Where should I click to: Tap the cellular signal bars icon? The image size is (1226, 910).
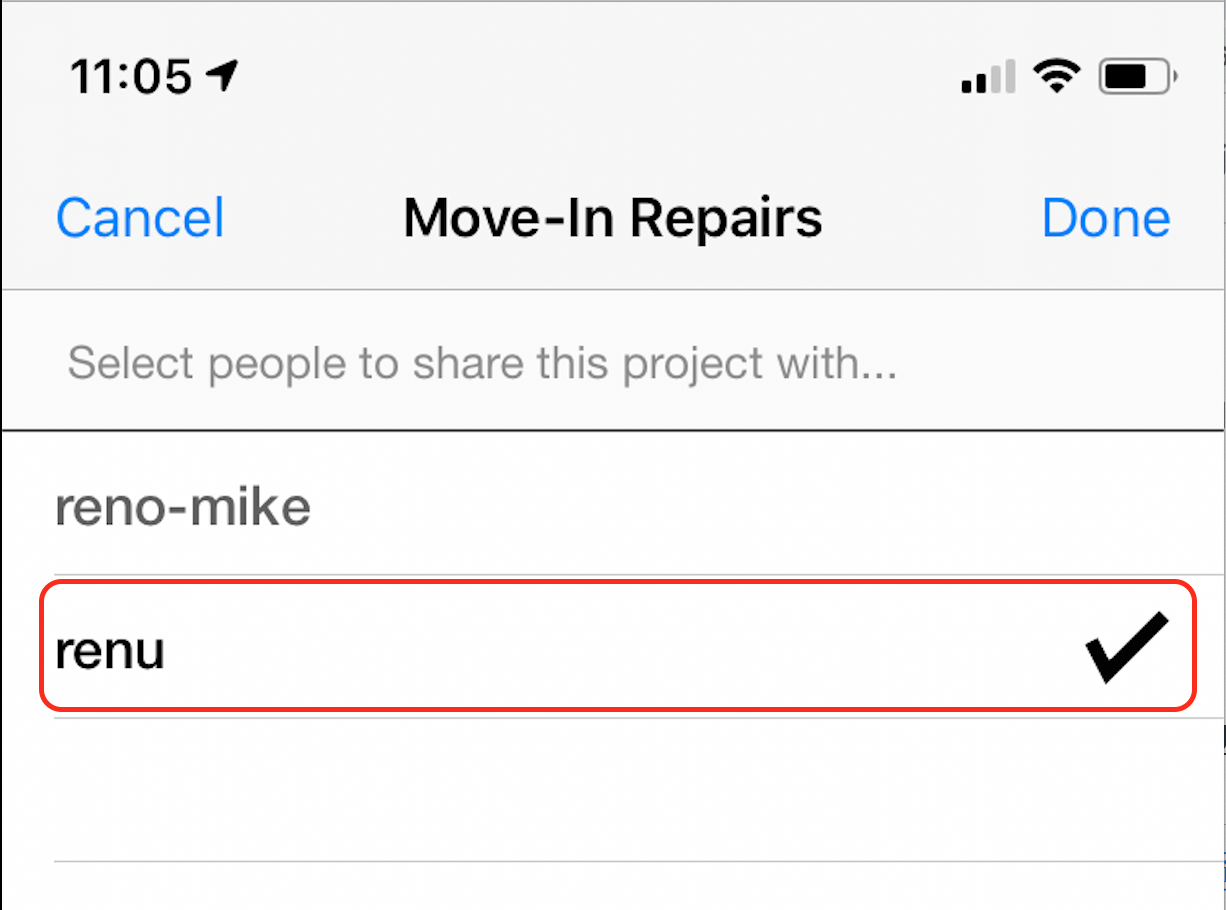[989, 76]
